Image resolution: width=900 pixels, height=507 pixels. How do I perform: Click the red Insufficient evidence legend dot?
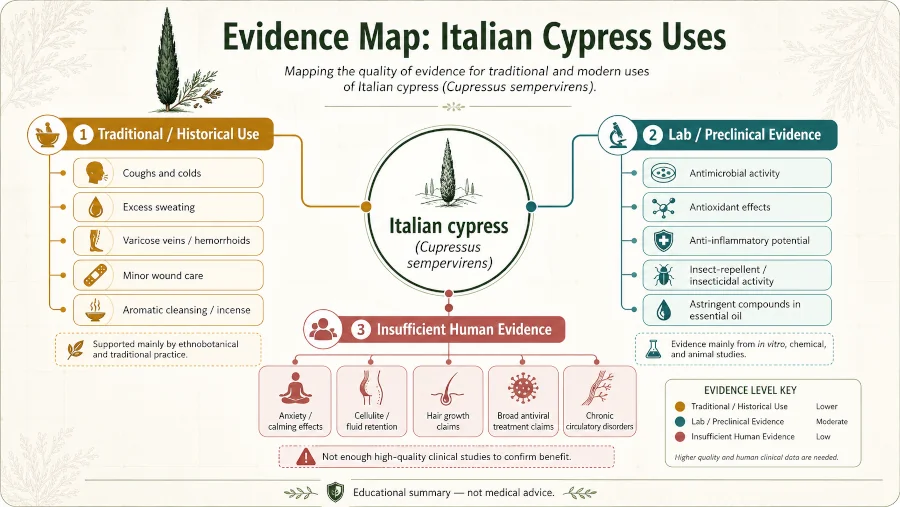click(x=680, y=436)
